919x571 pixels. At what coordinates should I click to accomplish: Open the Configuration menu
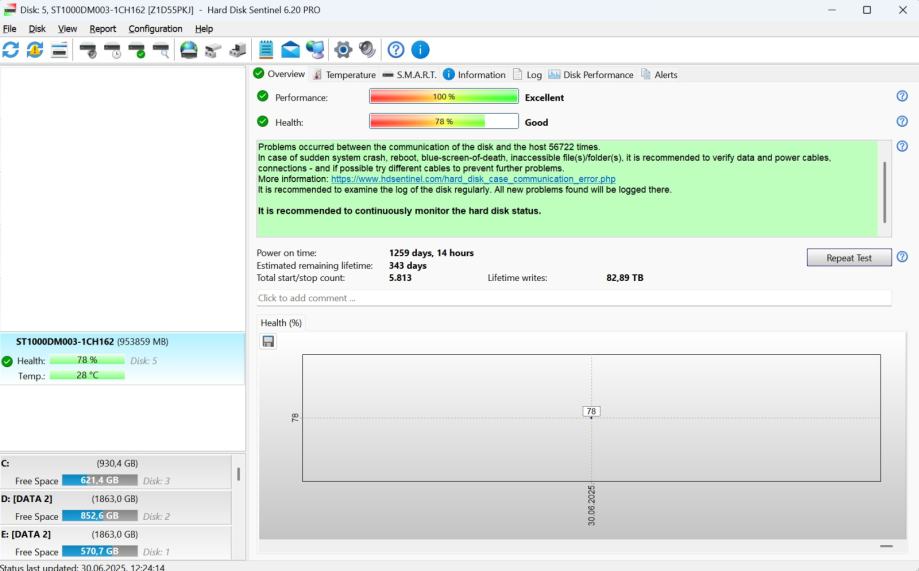tap(155, 29)
